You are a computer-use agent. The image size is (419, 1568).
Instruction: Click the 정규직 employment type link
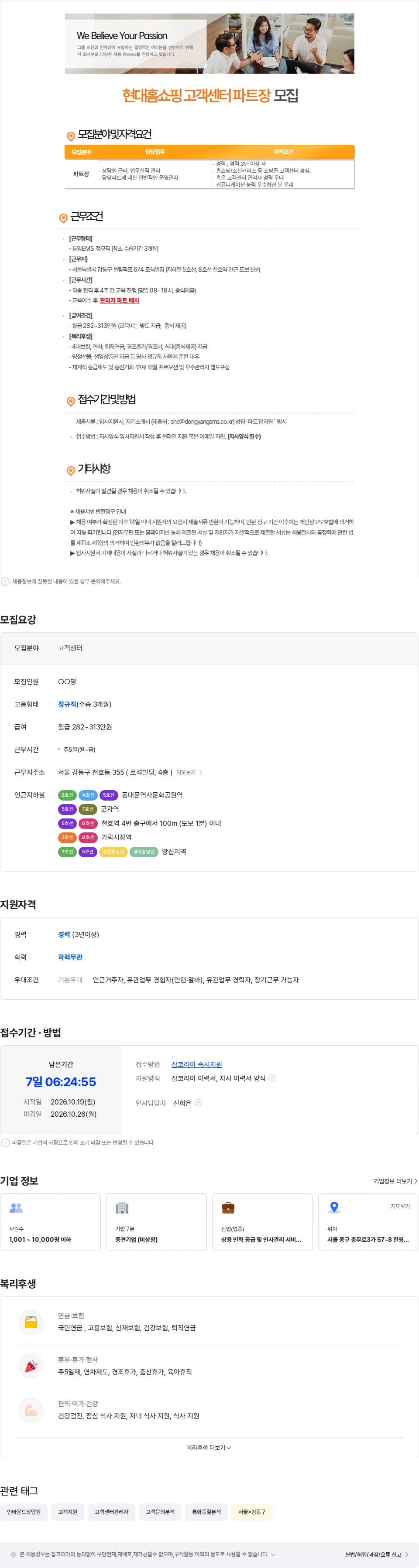pos(67,704)
